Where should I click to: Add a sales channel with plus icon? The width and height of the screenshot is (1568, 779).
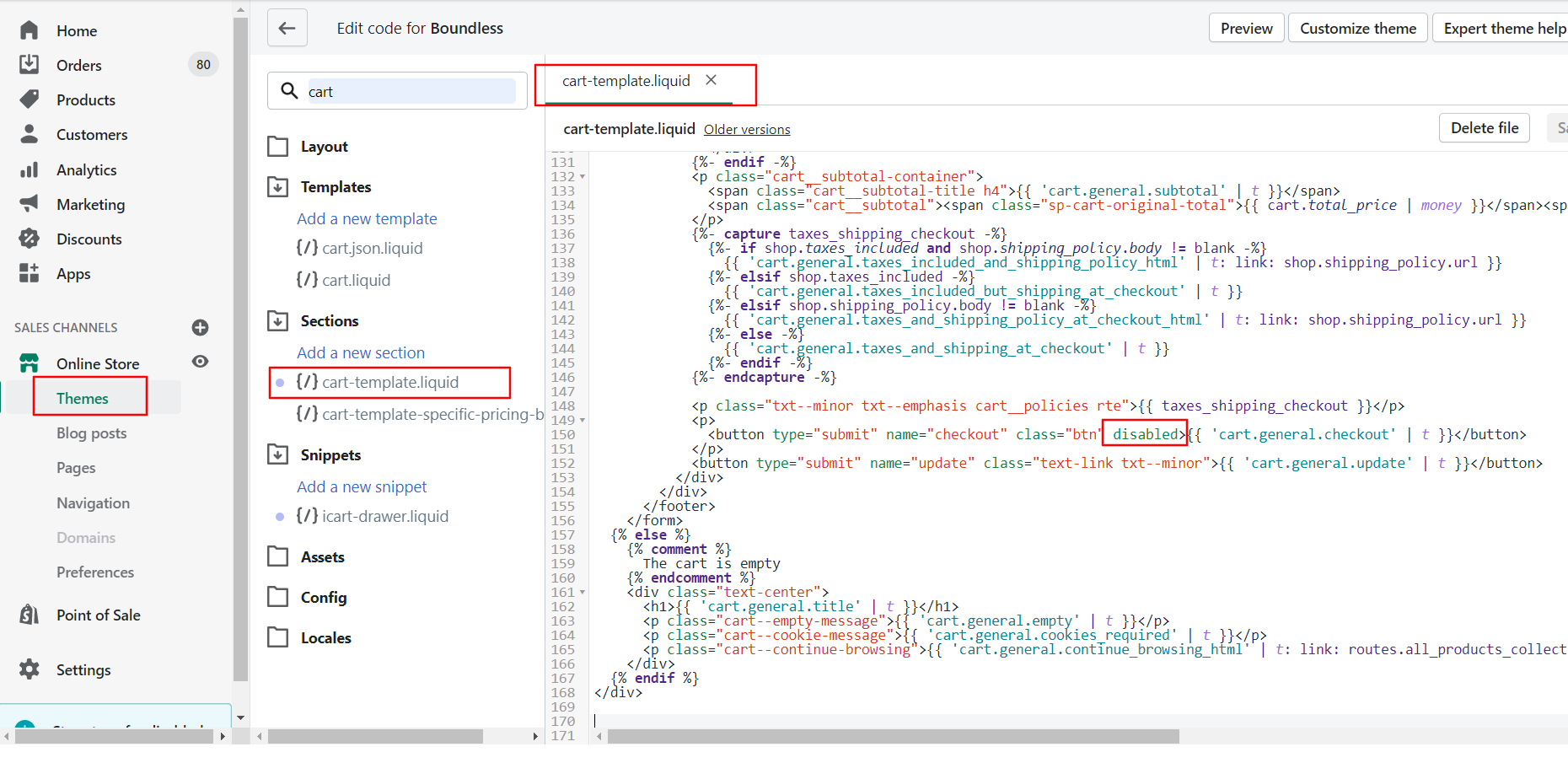[x=200, y=327]
